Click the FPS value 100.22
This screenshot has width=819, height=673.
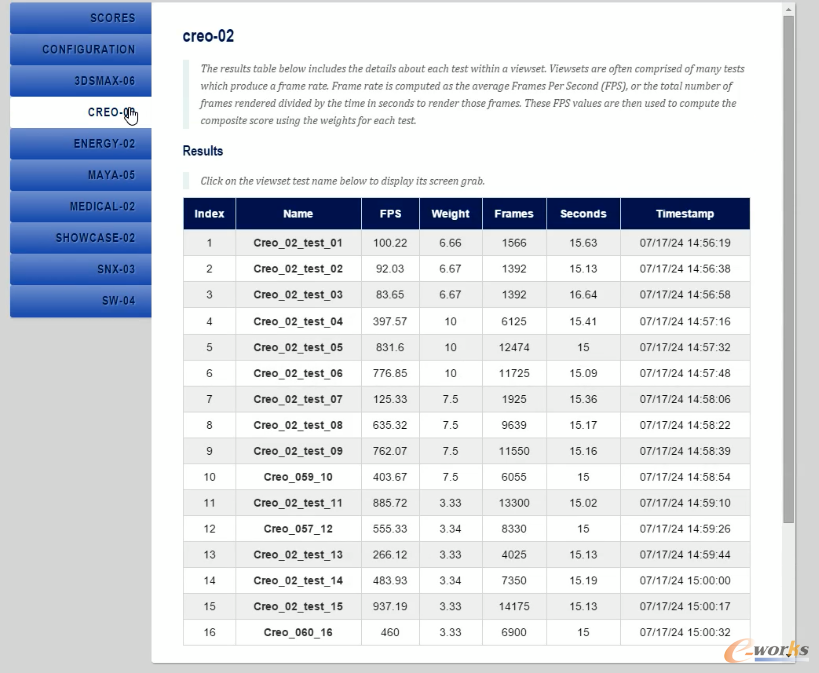(390, 243)
